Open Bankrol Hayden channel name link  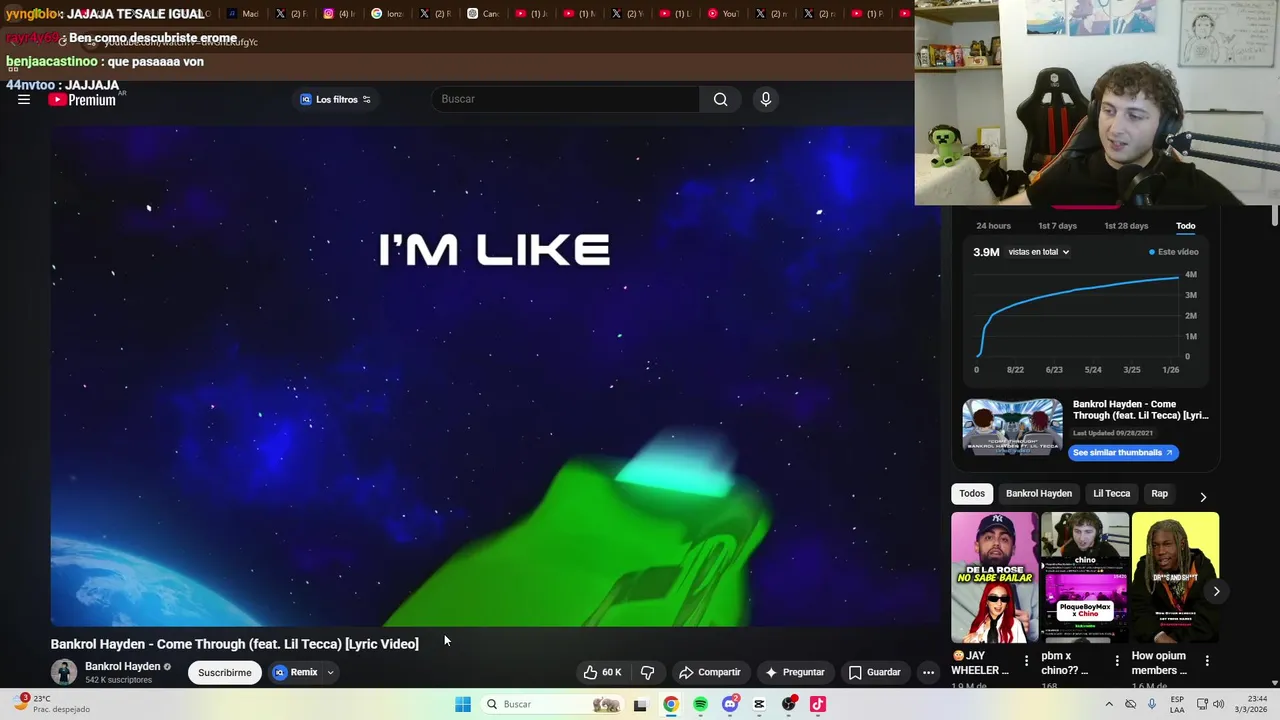[122, 666]
